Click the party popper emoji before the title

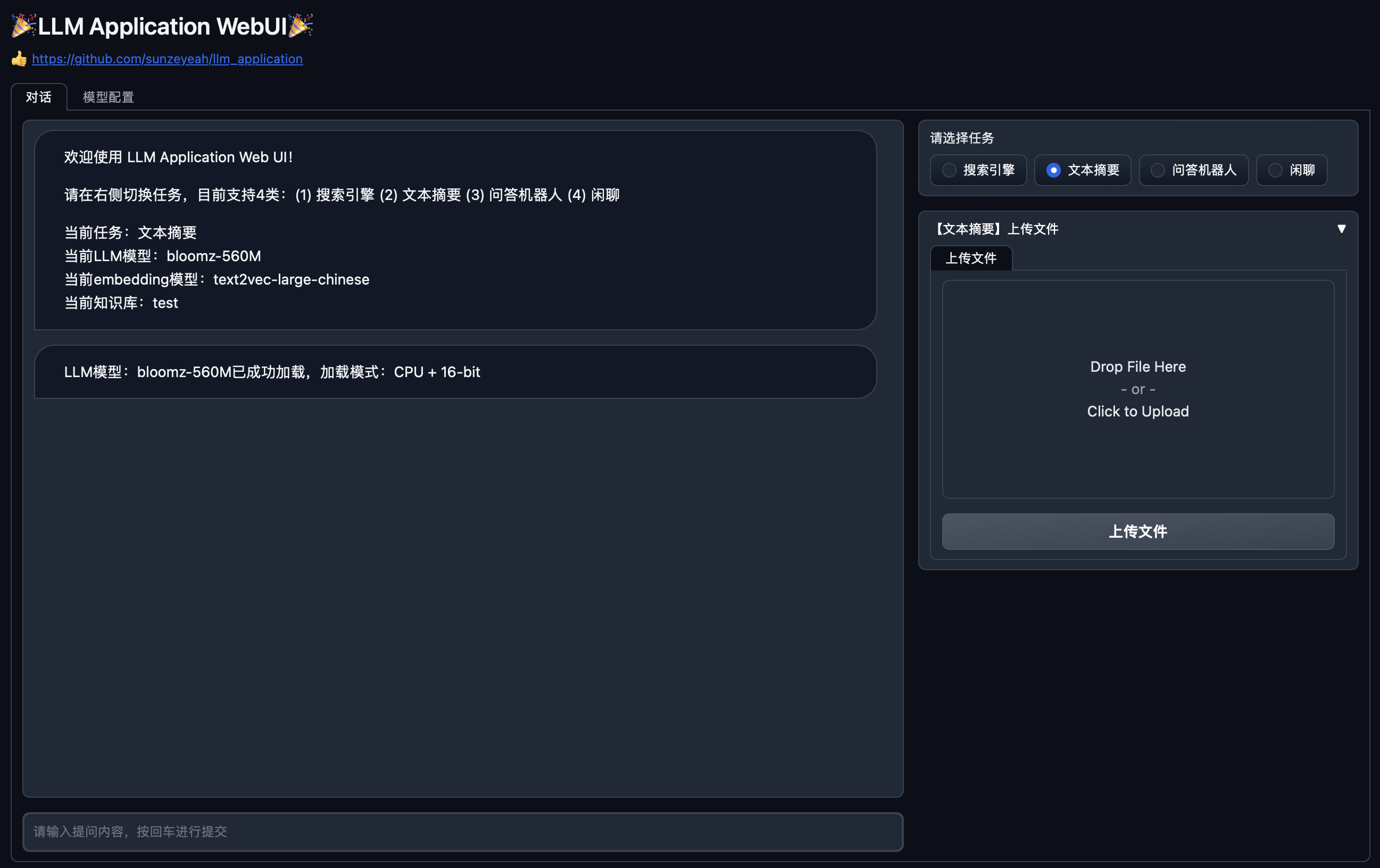pyautogui.click(x=23, y=26)
